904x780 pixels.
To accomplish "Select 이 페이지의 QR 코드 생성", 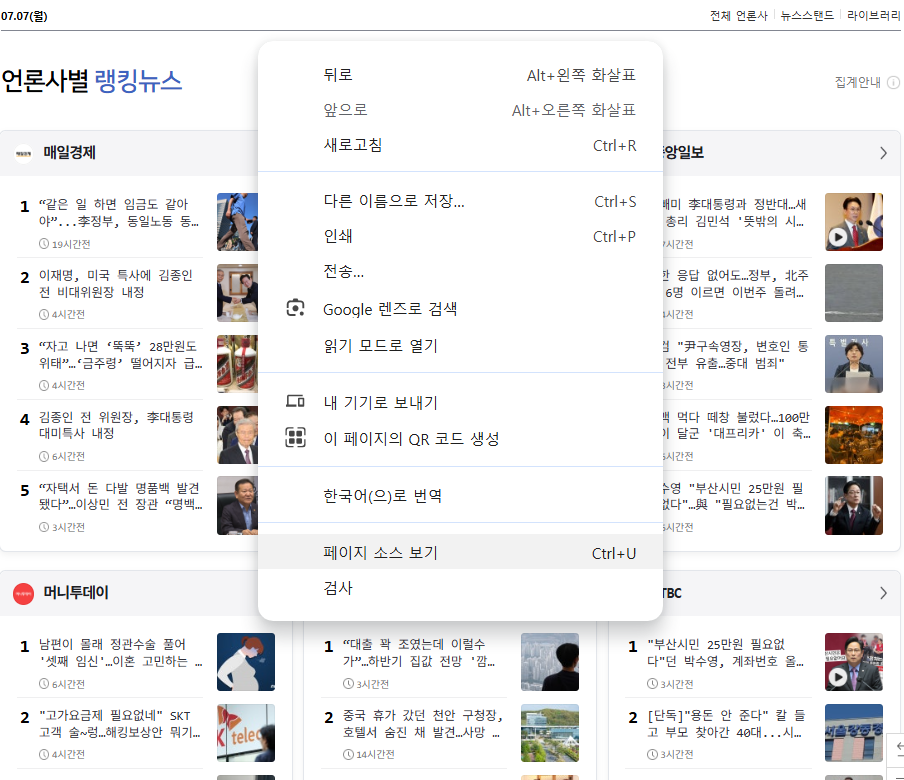I will (460, 439).
